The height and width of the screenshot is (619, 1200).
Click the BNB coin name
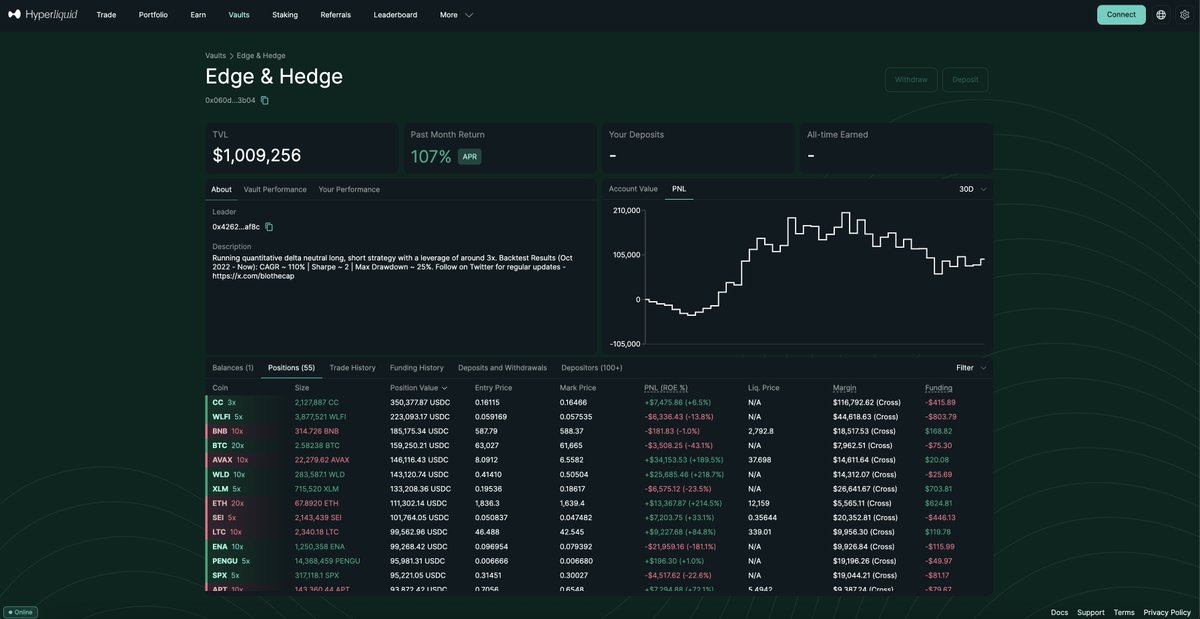click(x=219, y=431)
